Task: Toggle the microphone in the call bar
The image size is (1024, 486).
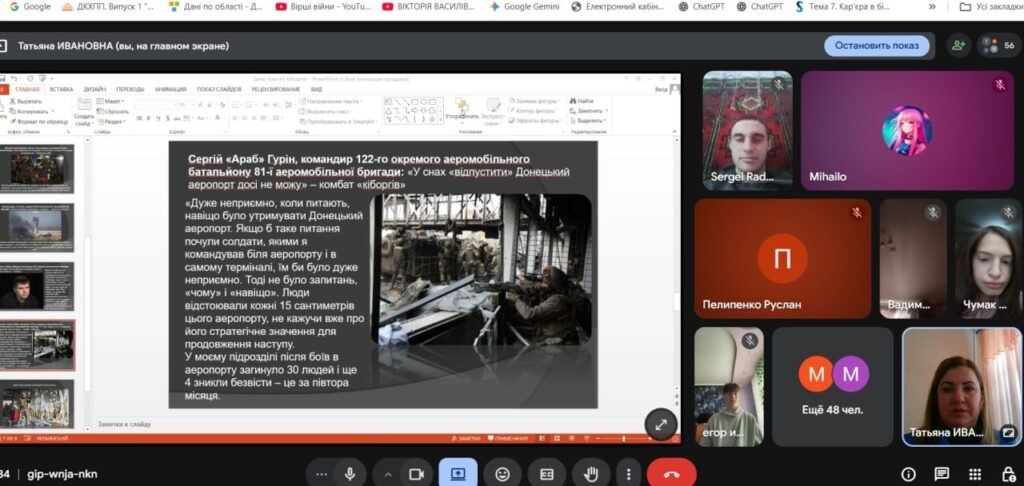Action: (x=350, y=473)
